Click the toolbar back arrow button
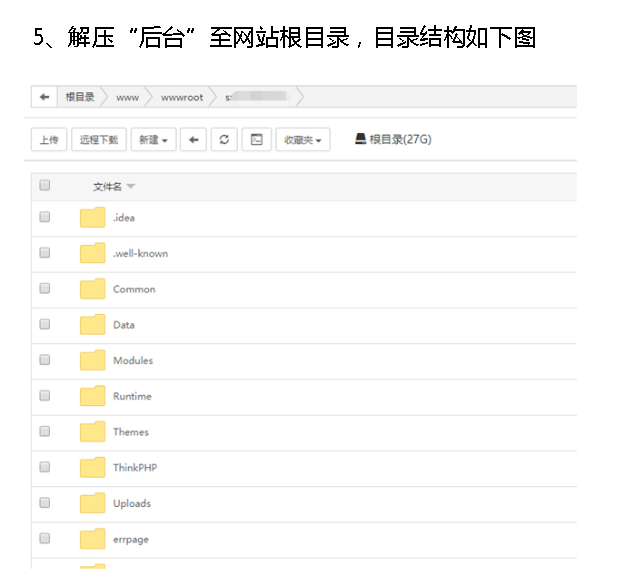 (193, 140)
